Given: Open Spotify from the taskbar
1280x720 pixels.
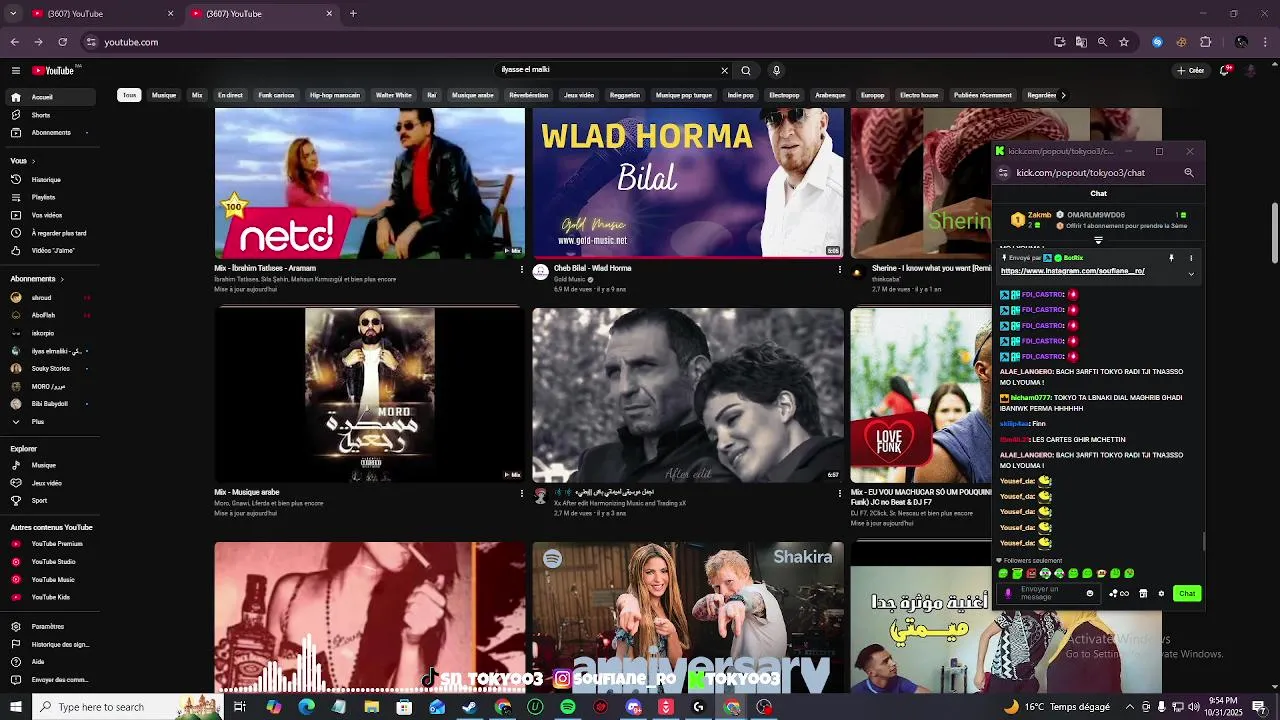Looking at the screenshot, I should coord(568,707).
